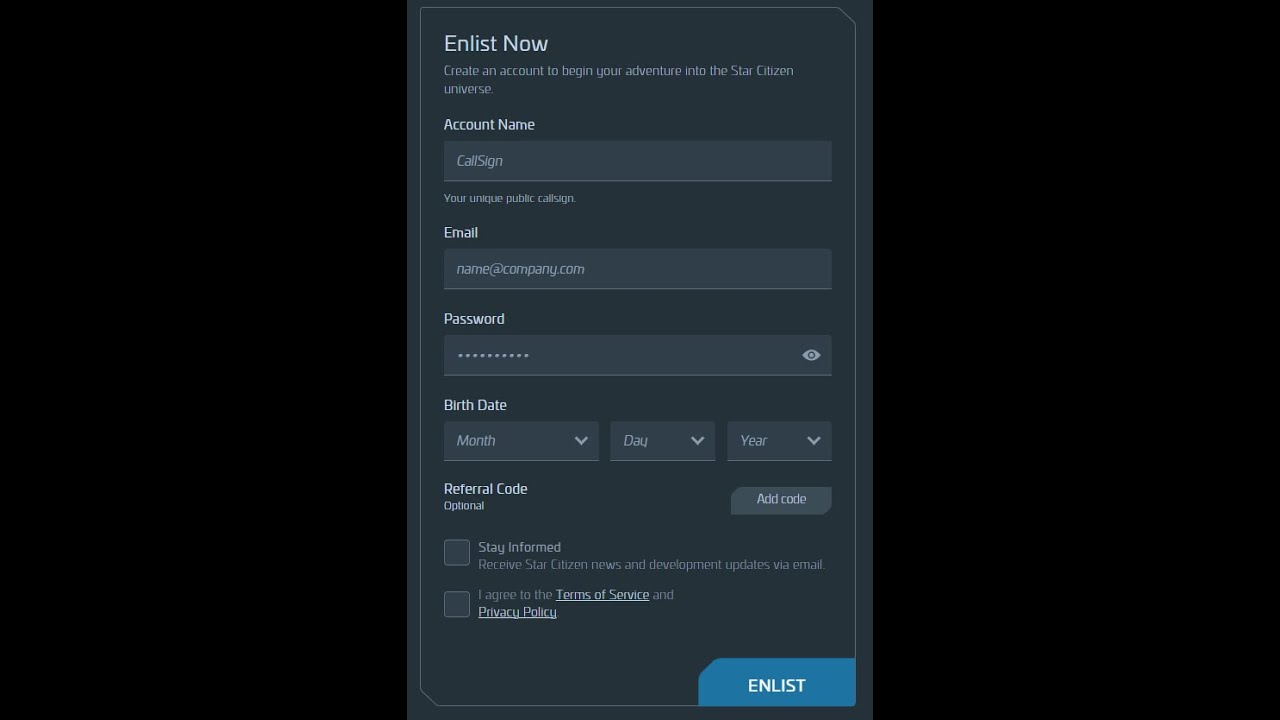Open the Year birth date dropdown
1280x720 pixels.
(779, 441)
